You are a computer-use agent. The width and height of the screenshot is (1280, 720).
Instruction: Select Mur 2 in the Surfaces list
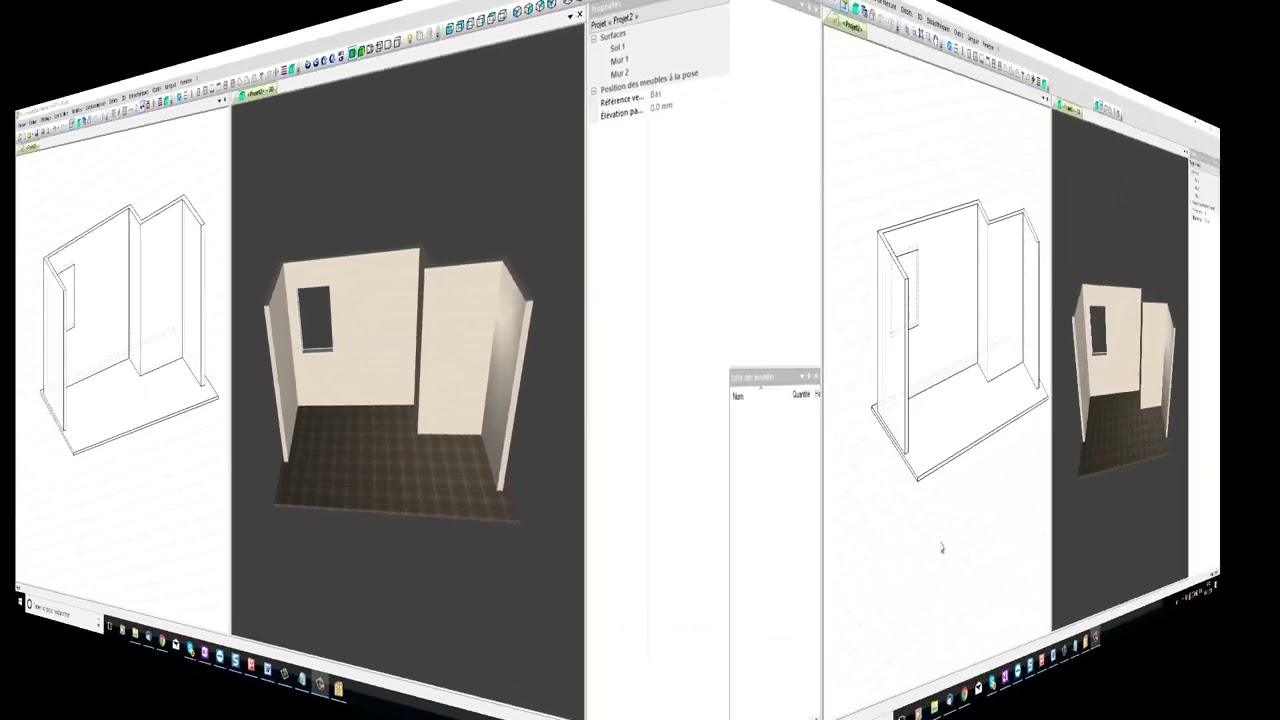(620, 74)
